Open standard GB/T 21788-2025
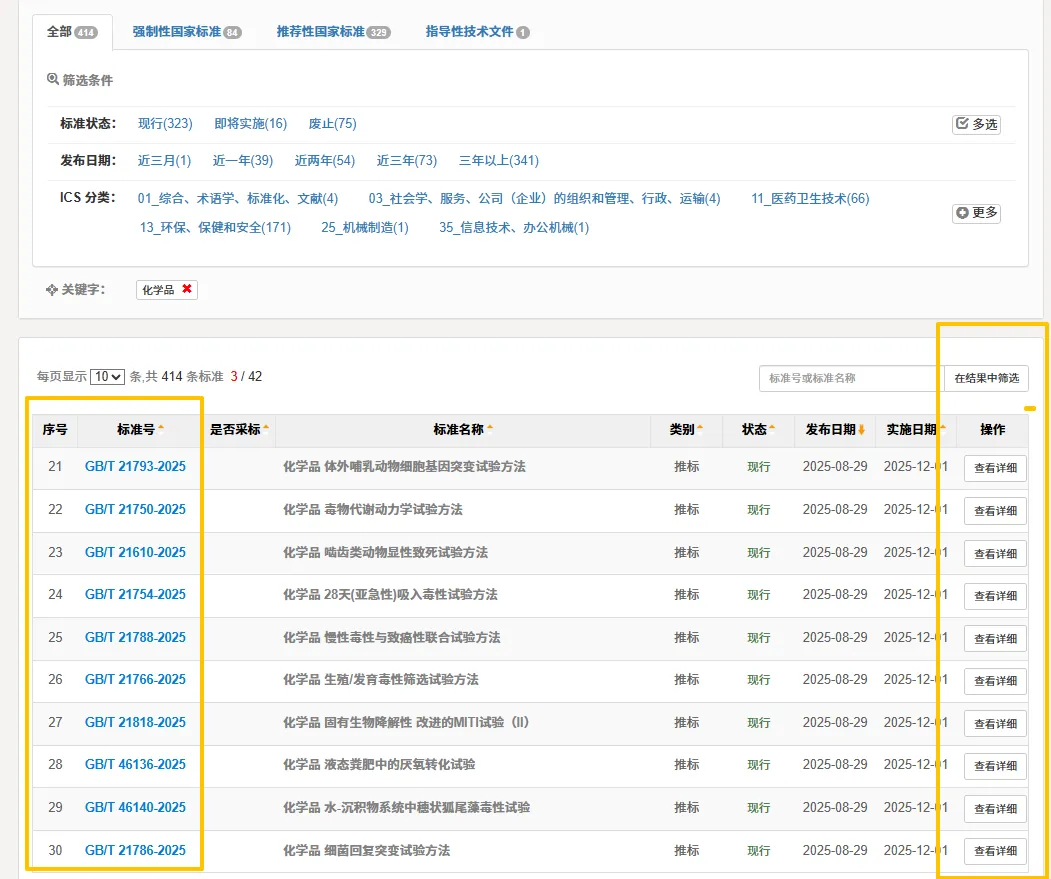Screen dimensions: 1051x879 click(x=135, y=637)
